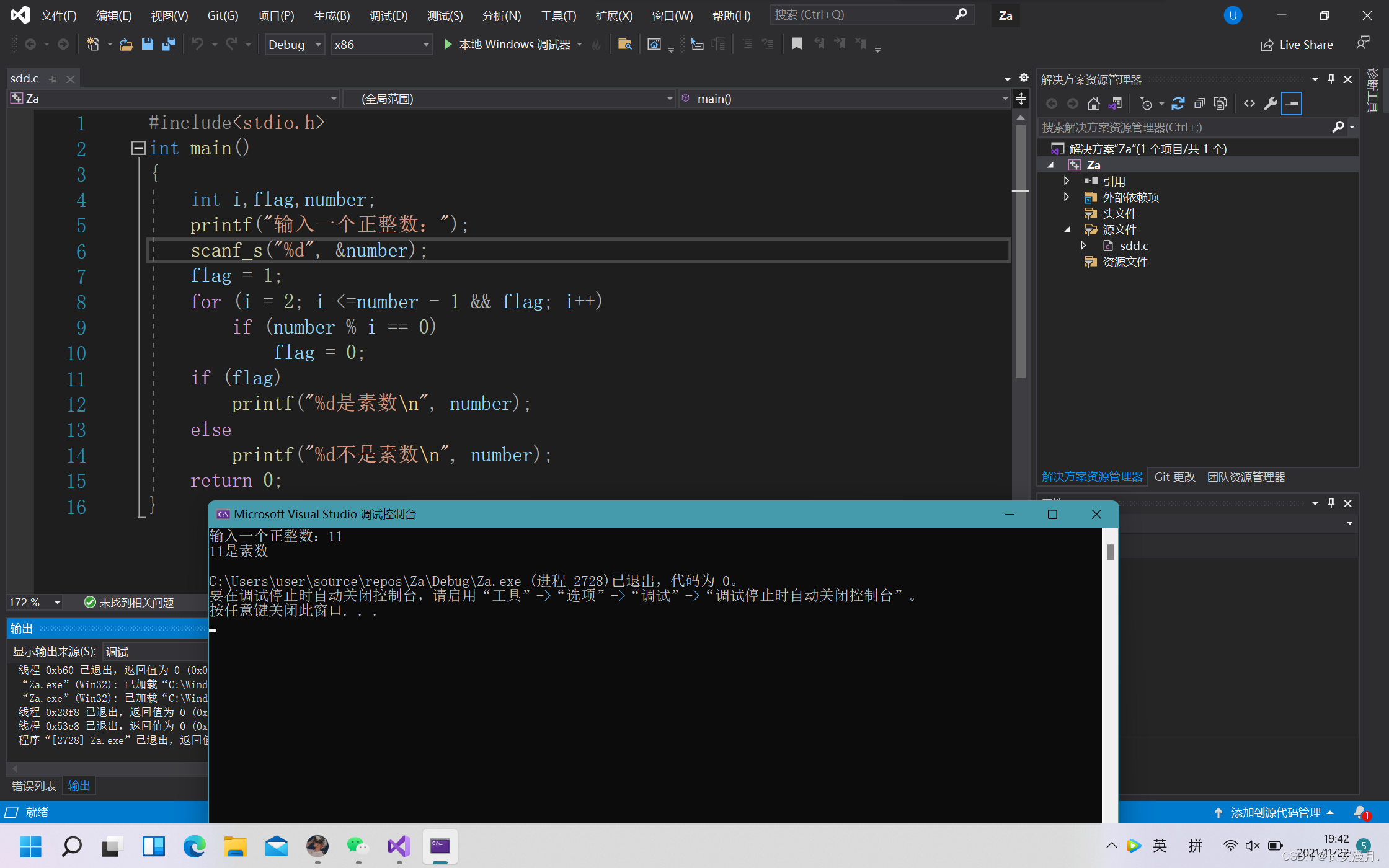Toggle the Preview Selected Items button
This screenshot has height=868, width=1389.
(1292, 104)
